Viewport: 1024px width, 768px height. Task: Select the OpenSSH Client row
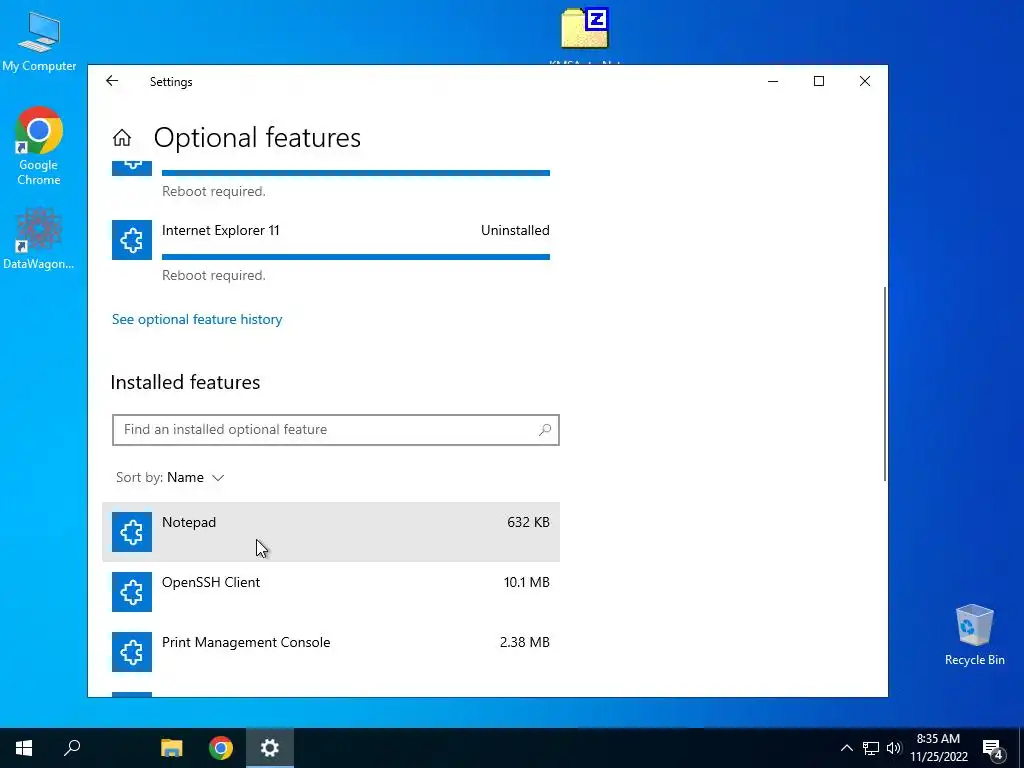(331, 592)
